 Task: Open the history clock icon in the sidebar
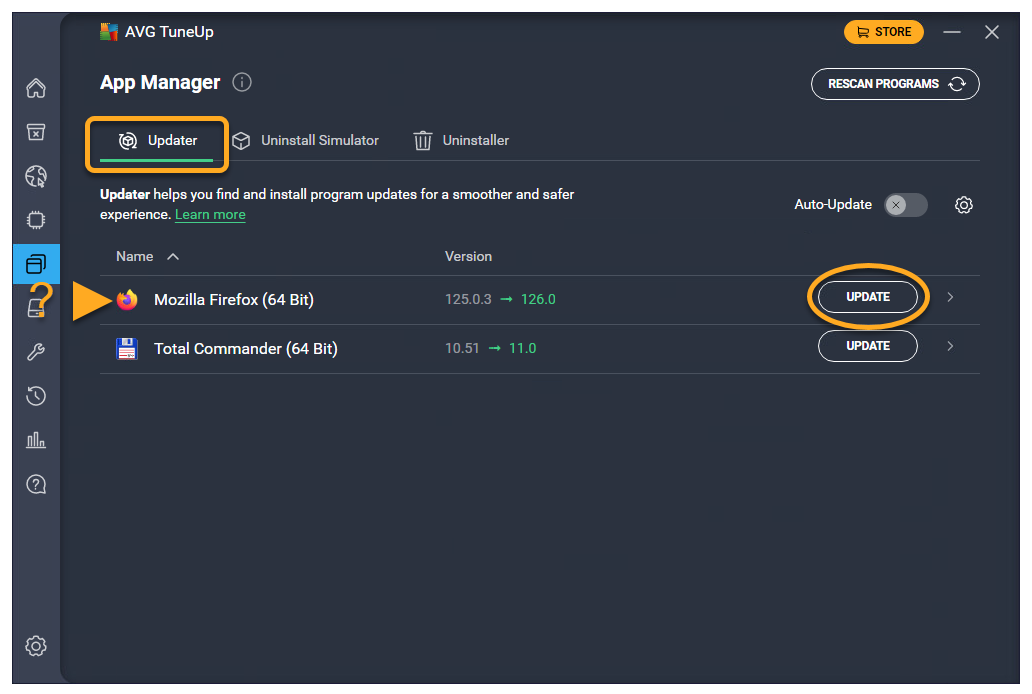click(x=36, y=396)
